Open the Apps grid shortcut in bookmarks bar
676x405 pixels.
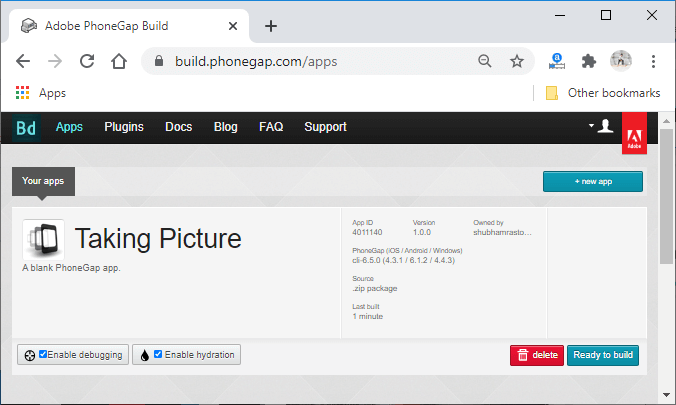[41, 93]
